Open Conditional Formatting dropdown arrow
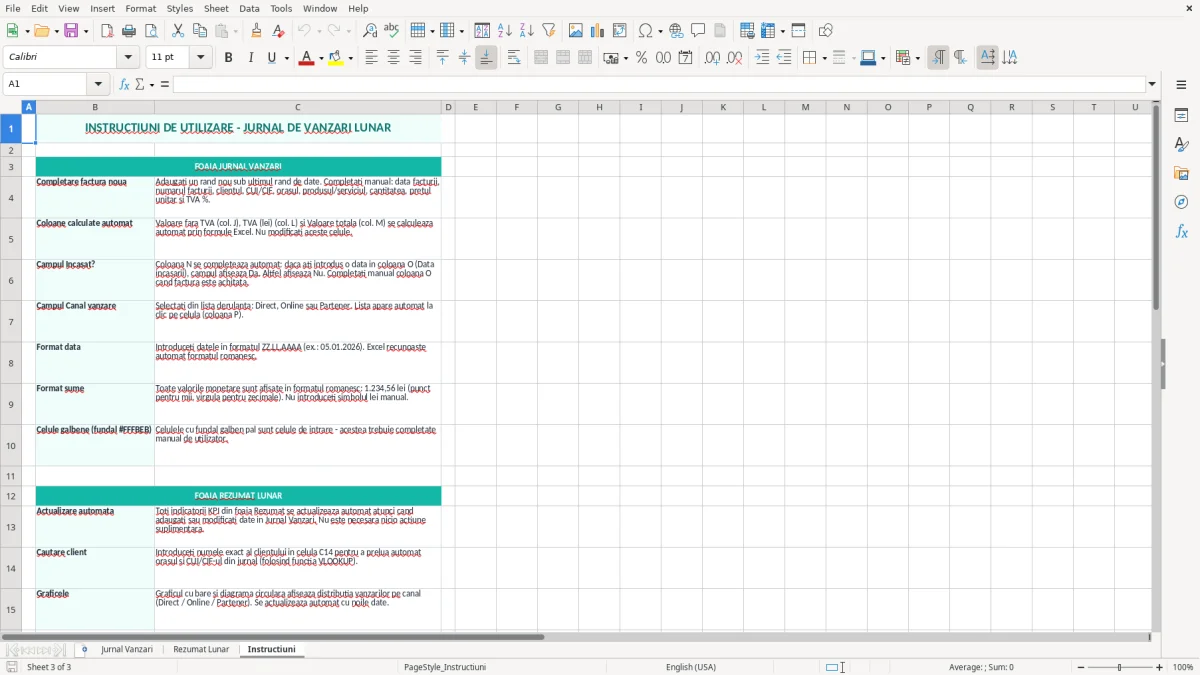Screen dimensions: 1200x675 (x=917, y=58)
